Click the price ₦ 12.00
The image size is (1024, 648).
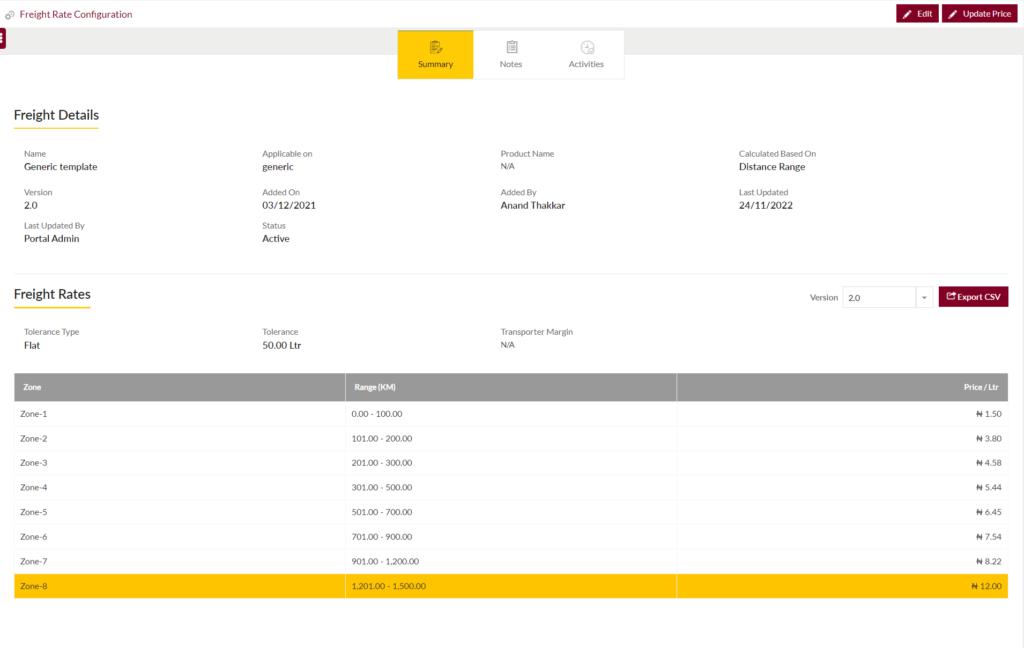pyautogui.click(x=986, y=587)
